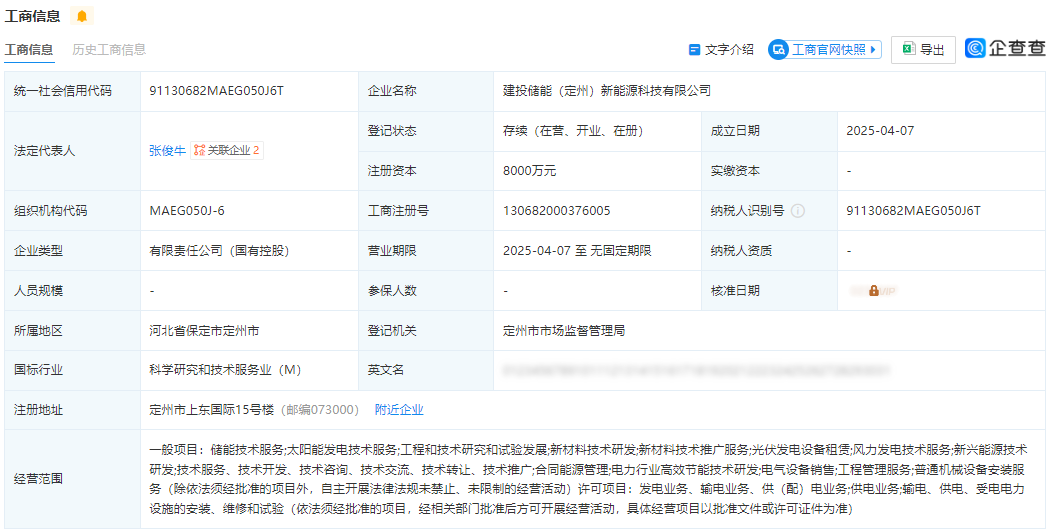Click the 文字介绍 text label

(729, 49)
